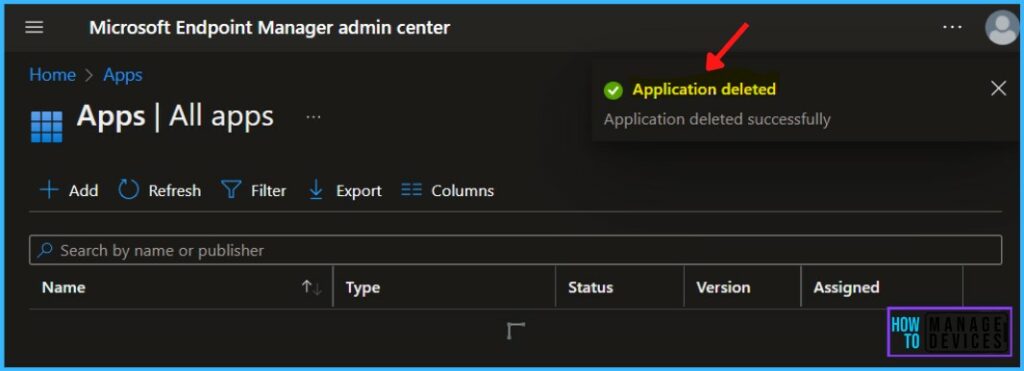This screenshot has height=371, width=1024.
Task: Click the green success checkmark icon
Action: point(613,90)
